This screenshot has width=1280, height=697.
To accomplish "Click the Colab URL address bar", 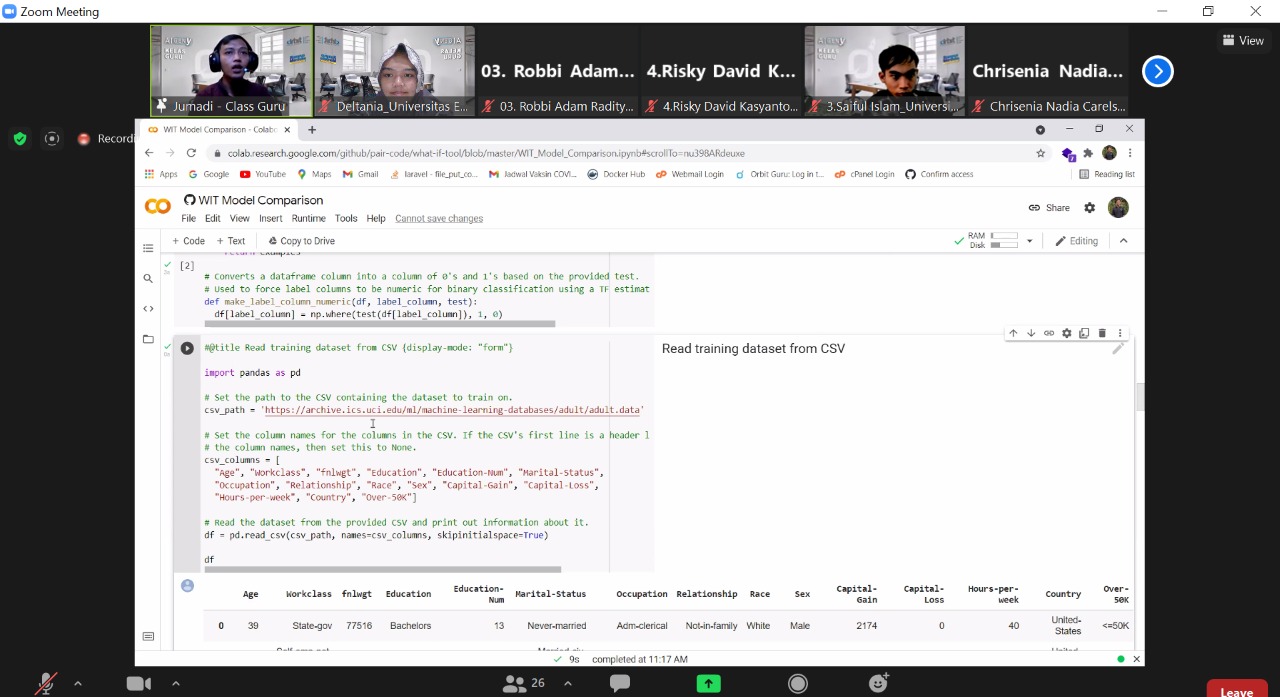I will [x=620, y=153].
